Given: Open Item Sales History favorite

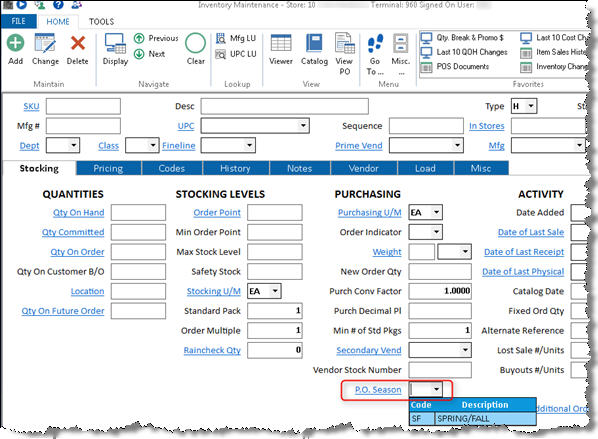Looking at the screenshot, I should [x=553, y=52].
